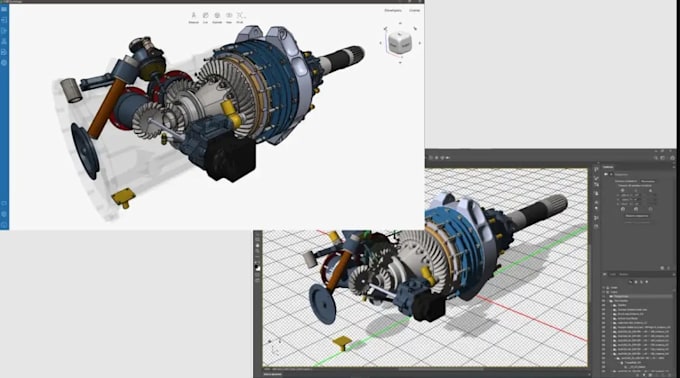Click render icon at Properties panel bottom
680x378 pixels.
click(662, 268)
